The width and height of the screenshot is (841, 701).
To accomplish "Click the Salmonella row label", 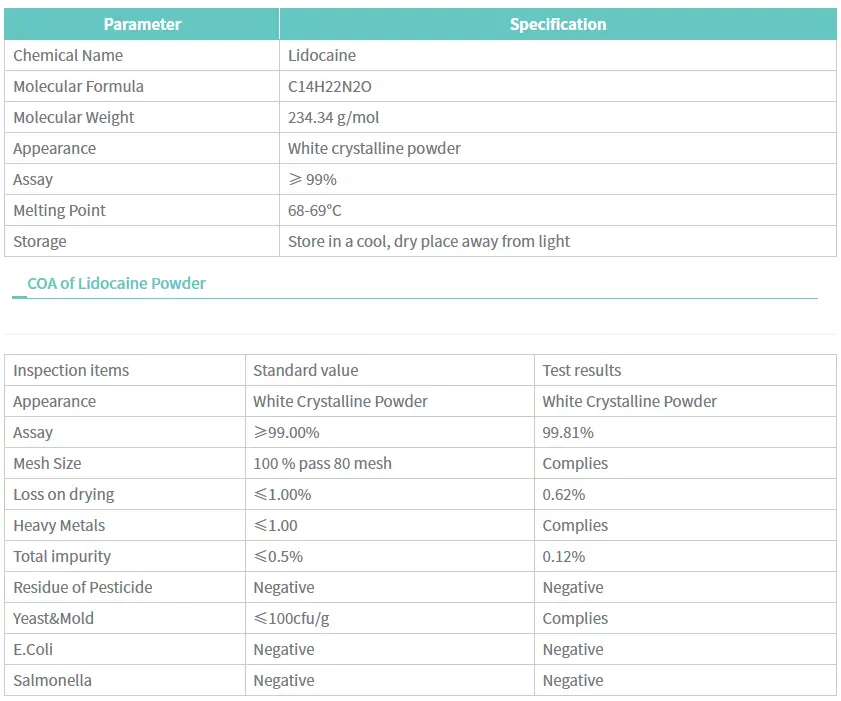I will (52, 680).
